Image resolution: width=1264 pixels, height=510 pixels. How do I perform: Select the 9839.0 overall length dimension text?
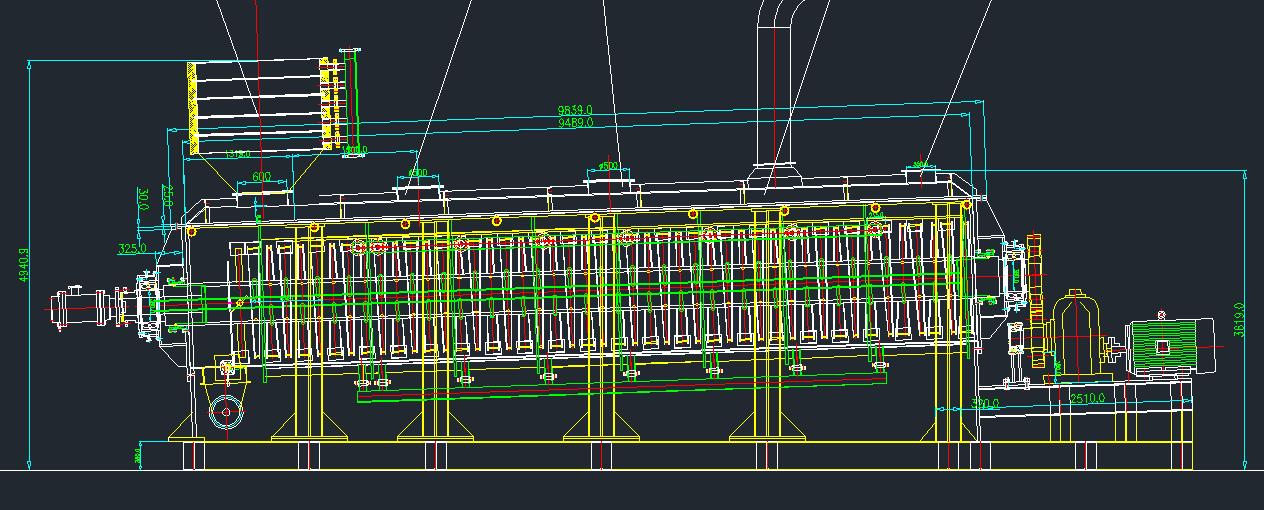(575, 110)
